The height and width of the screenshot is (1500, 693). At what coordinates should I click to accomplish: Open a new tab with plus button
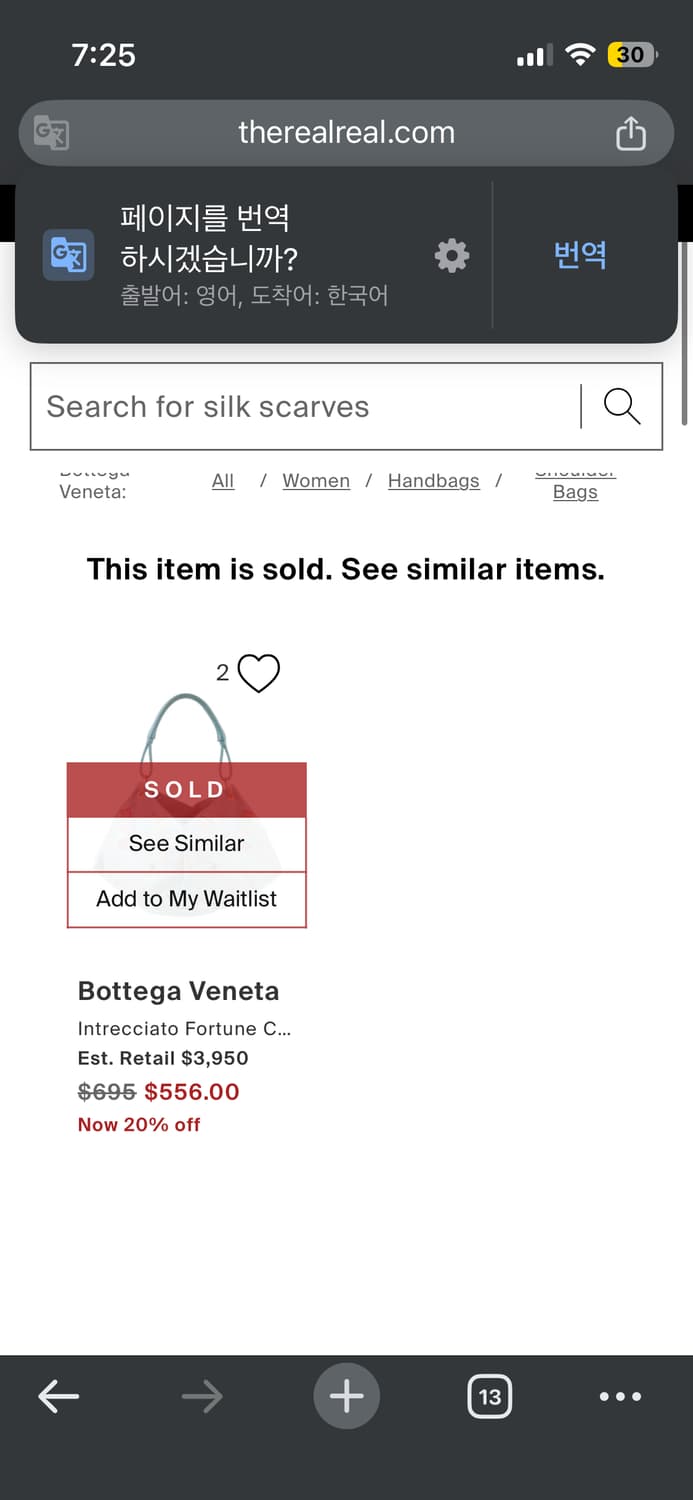click(x=346, y=1396)
